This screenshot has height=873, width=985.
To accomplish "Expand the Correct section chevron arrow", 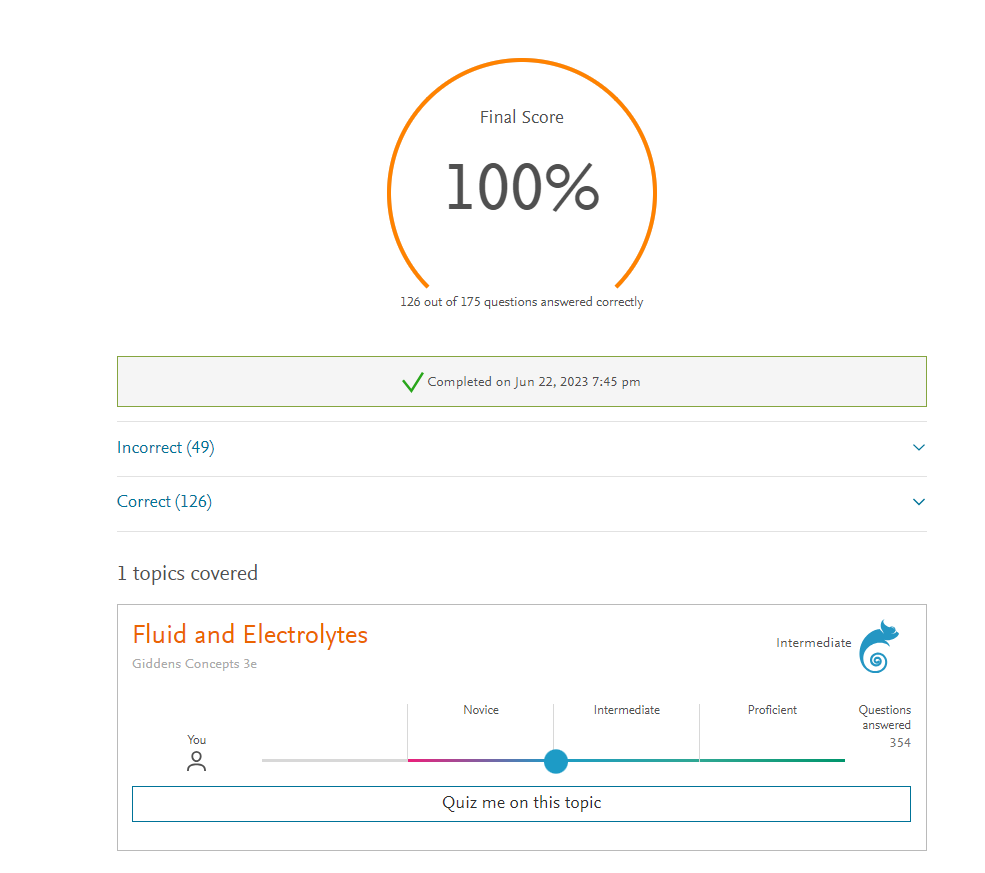I will (x=919, y=502).
